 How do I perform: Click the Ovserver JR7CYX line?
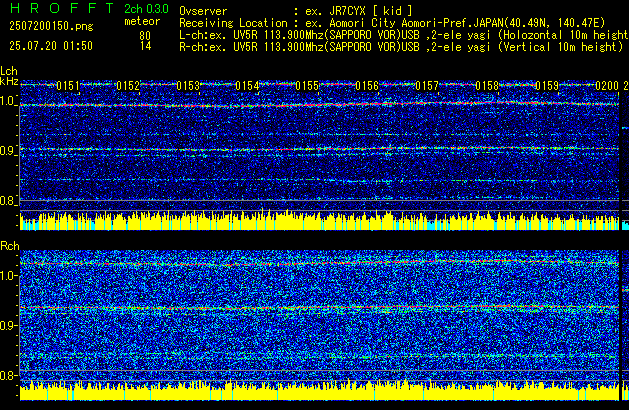296,11
